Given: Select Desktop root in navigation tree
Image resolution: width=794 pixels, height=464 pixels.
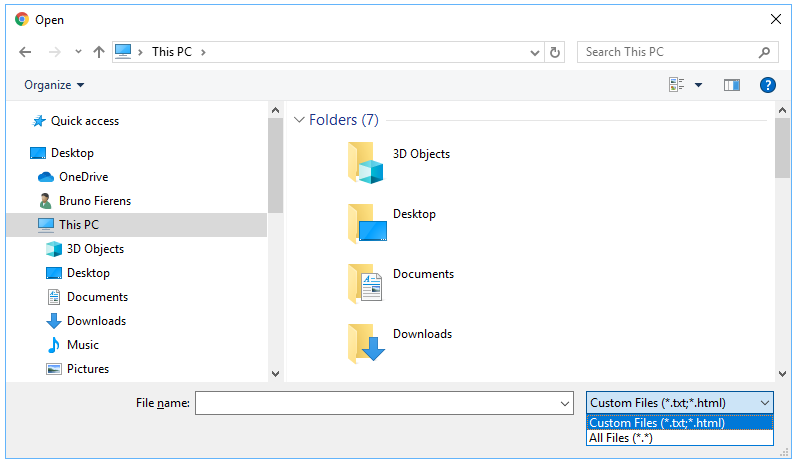Looking at the screenshot, I should [72, 152].
